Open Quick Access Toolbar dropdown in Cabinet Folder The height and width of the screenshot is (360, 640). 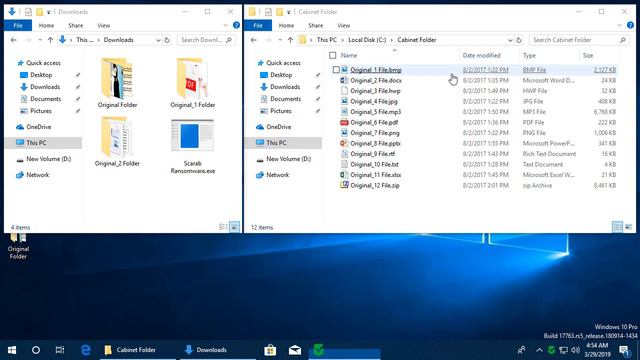pos(289,12)
